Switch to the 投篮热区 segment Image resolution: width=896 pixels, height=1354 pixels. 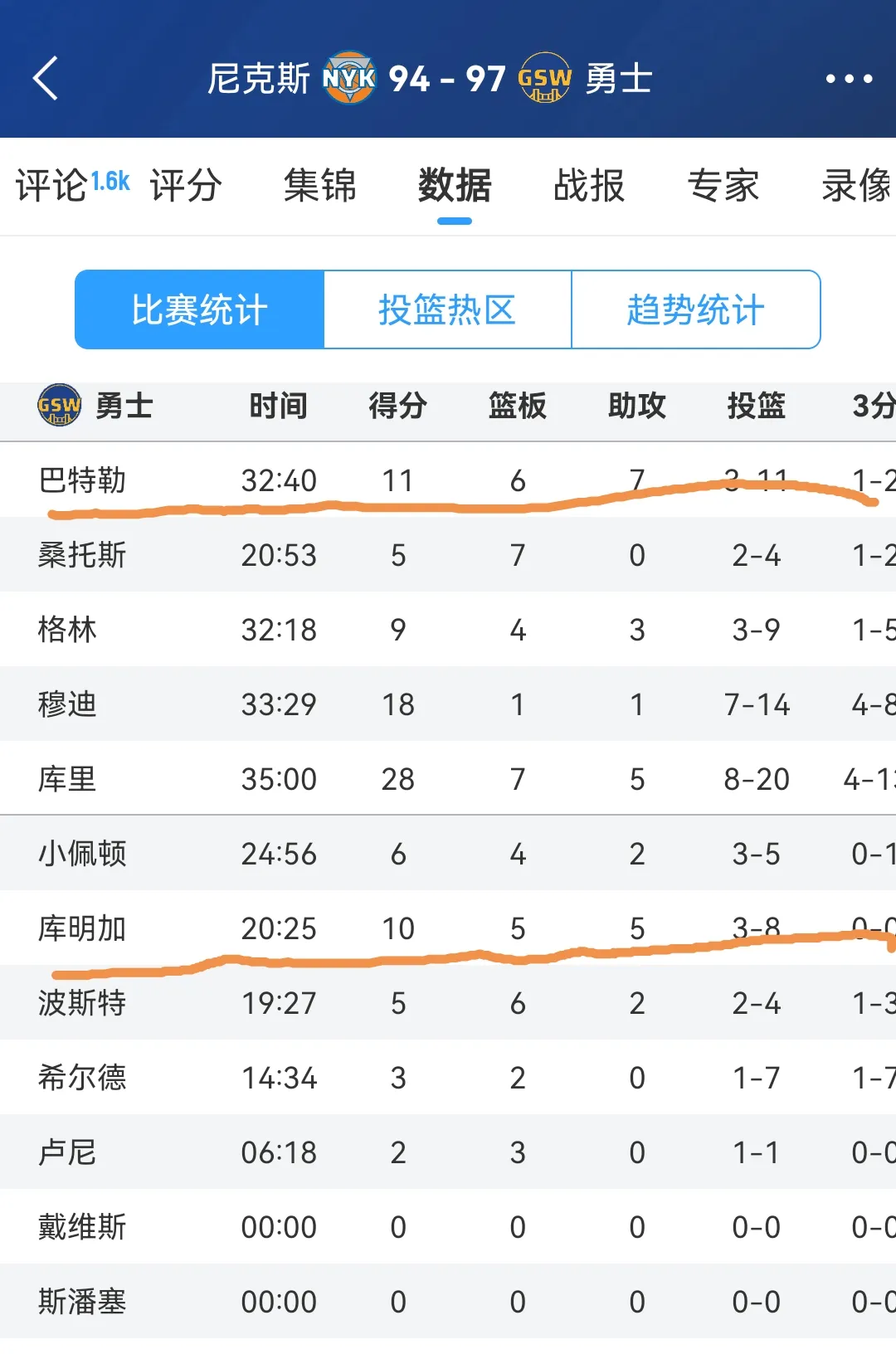pyautogui.click(x=449, y=309)
